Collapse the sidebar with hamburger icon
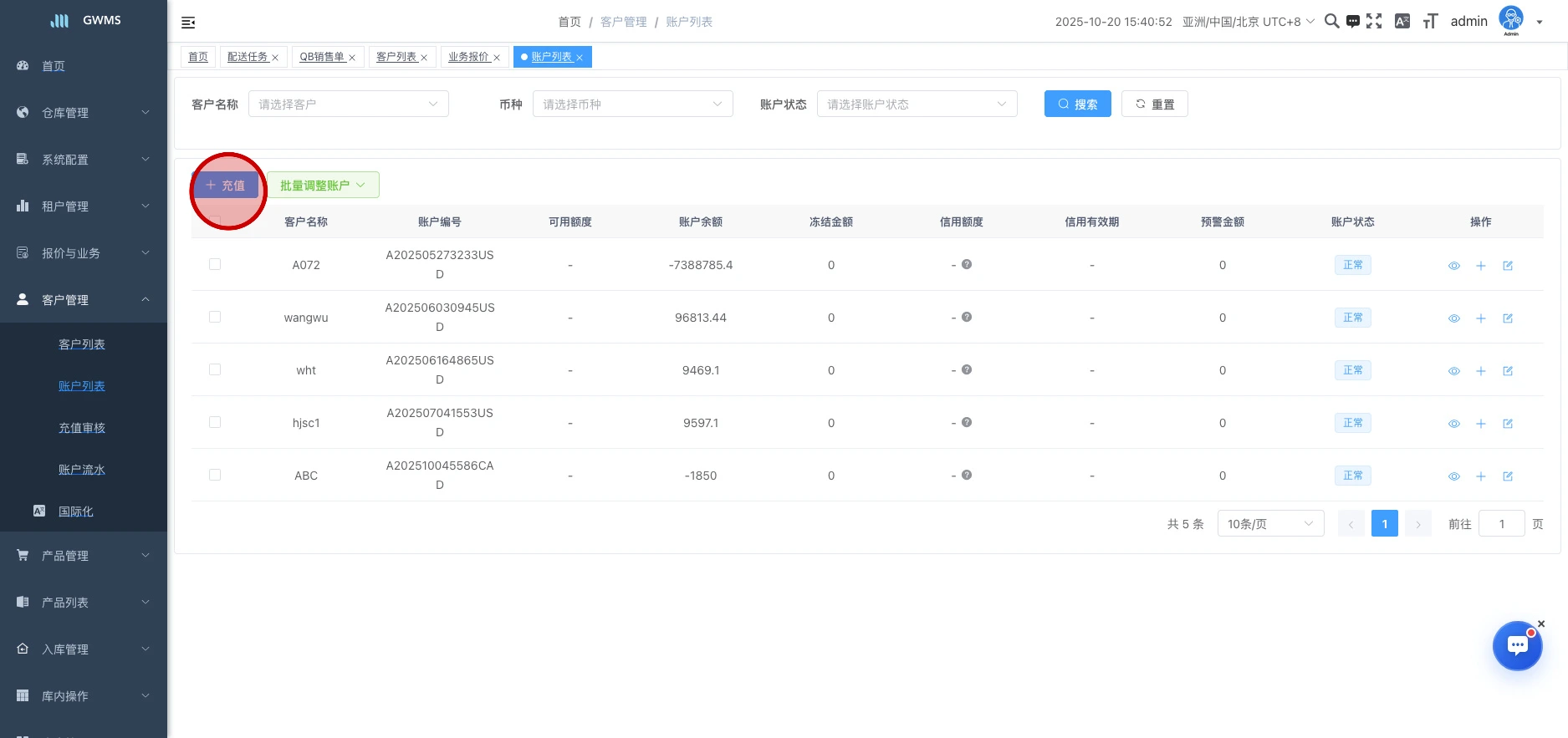Viewport: 1568px width, 738px height. coord(188,23)
